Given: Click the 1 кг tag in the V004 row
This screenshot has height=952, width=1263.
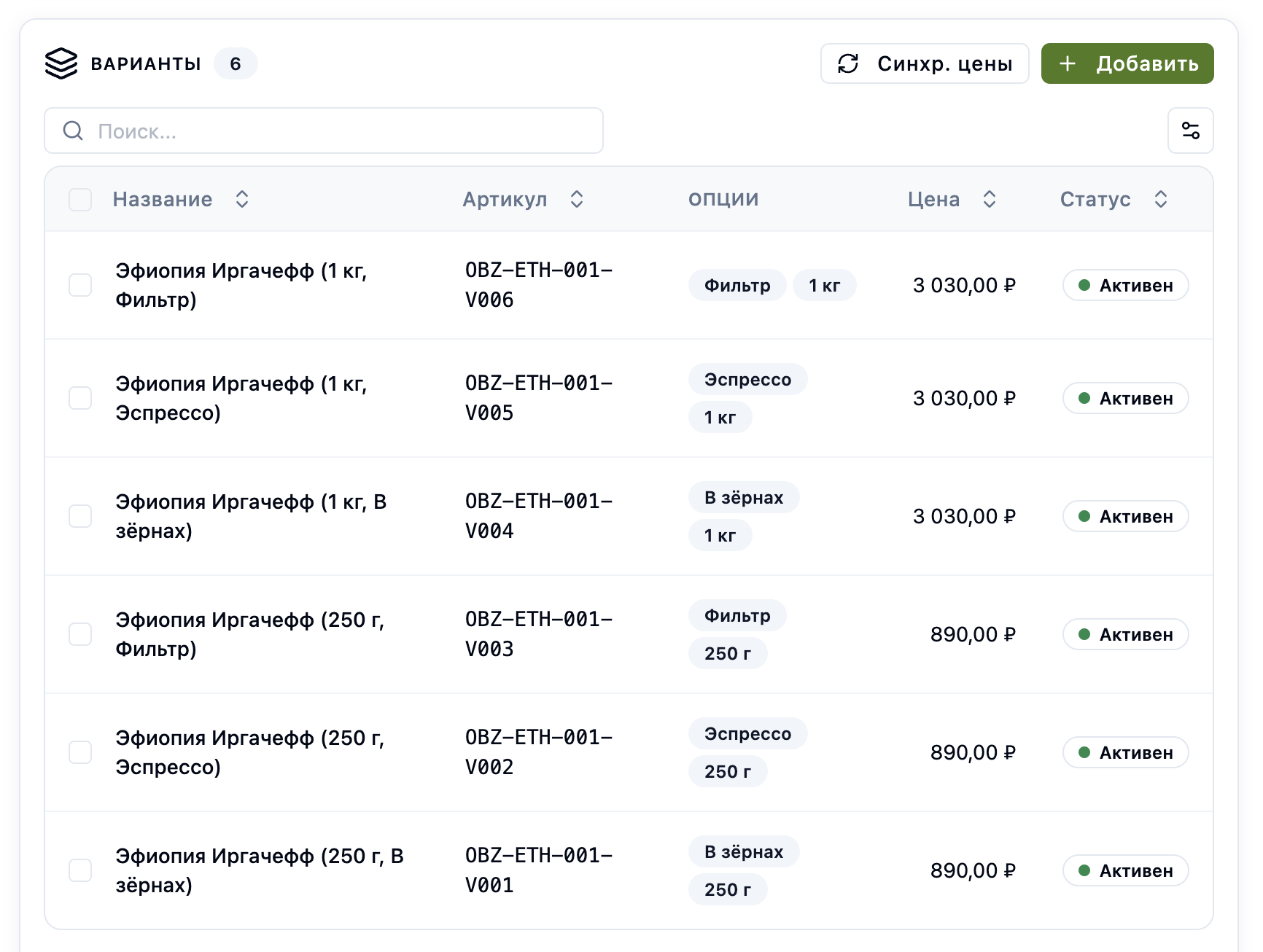Looking at the screenshot, I should coord(720,535).
